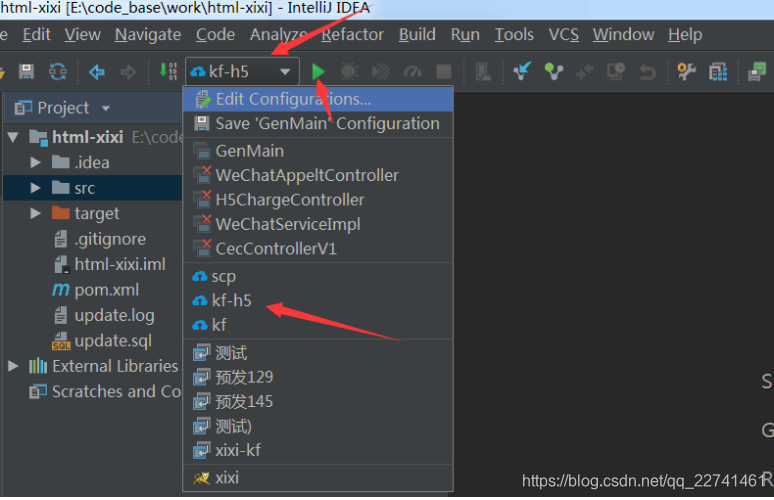Navigate forward with the right arrow icon

click(128, 72)
